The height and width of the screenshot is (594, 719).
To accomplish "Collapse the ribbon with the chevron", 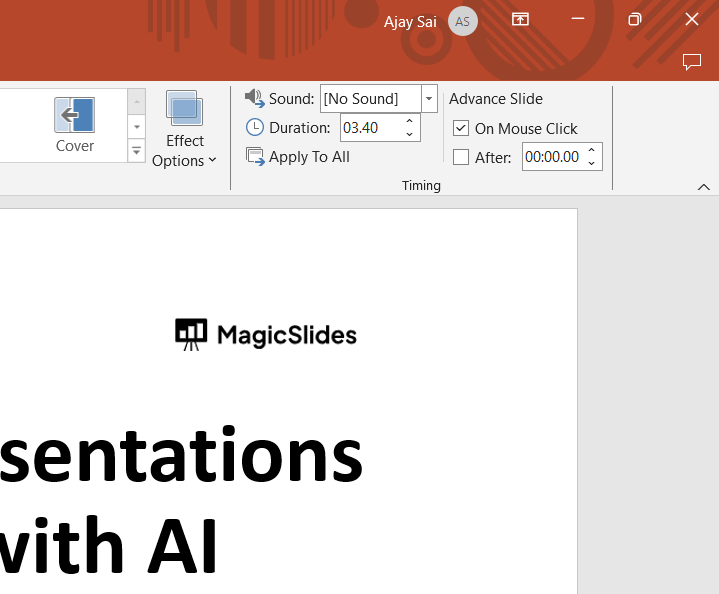I will pyautogui.click(x=703, y=187).
